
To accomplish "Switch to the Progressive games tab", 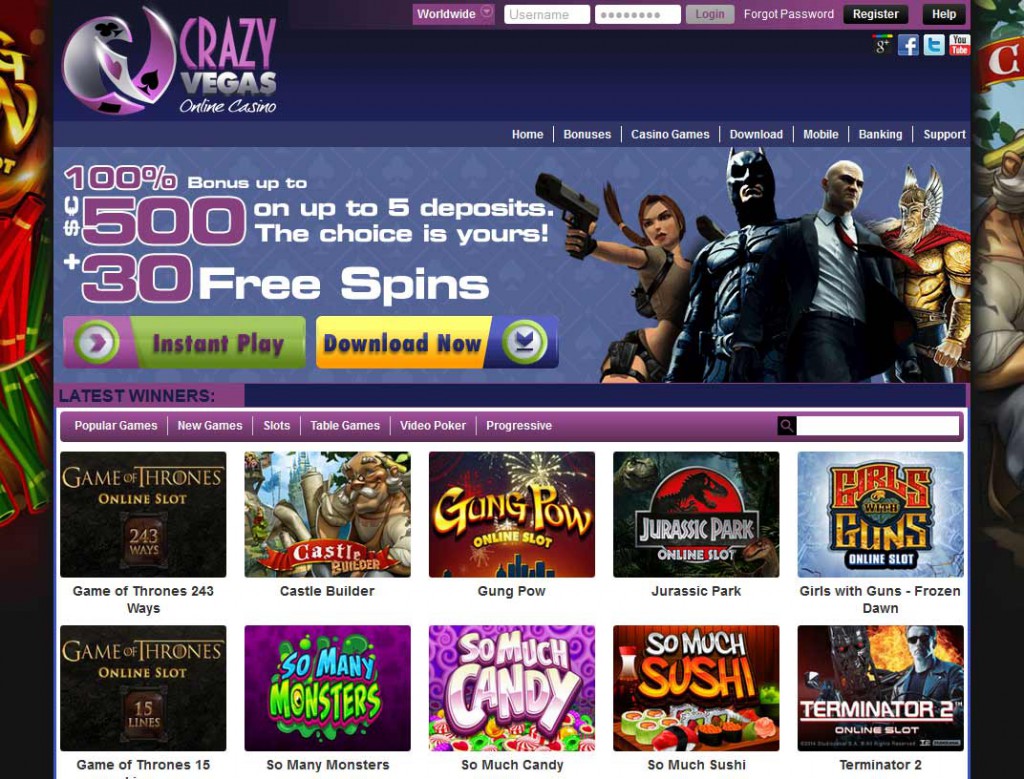I will (519, 426).
